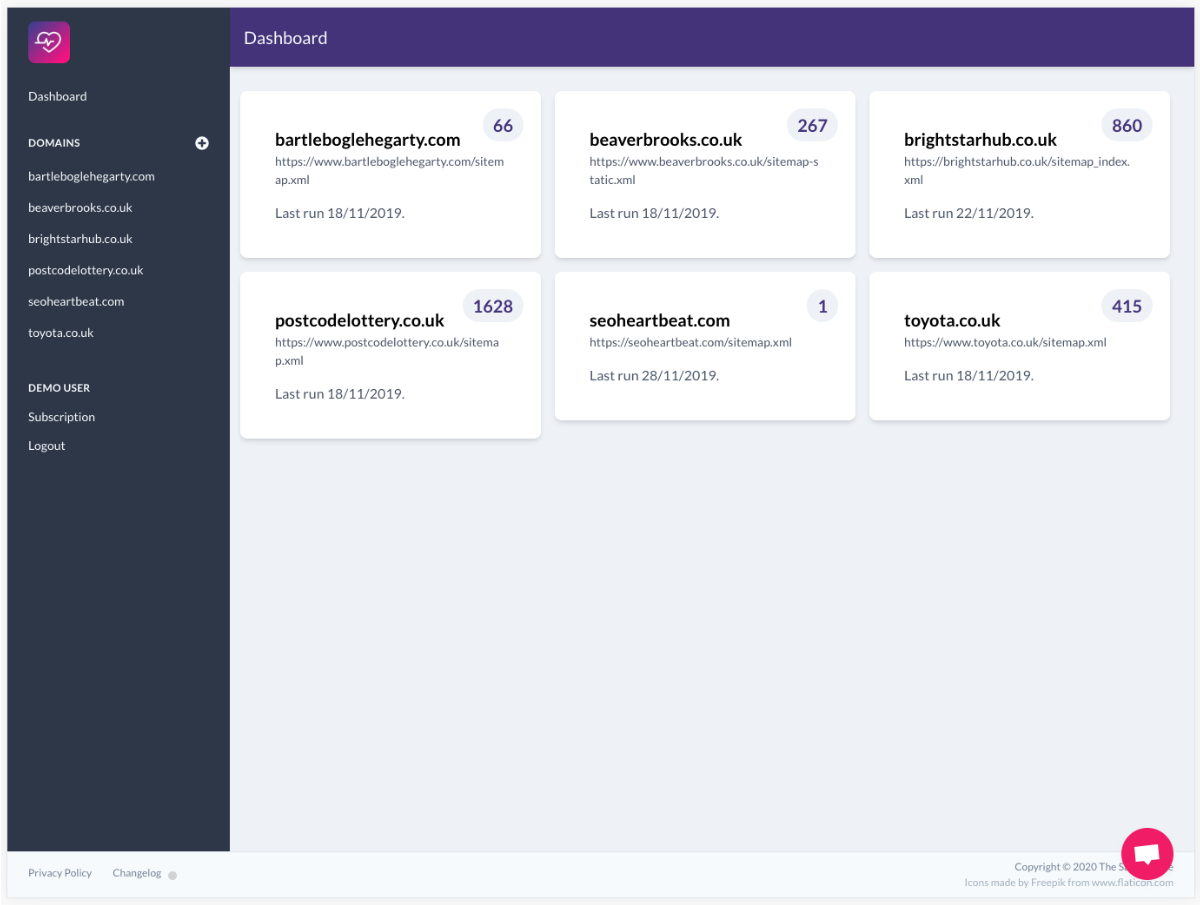Open the chat widget bubble
Viewport: 1200px width, 905px height.
pyautogui.click(x=1147, y=854)
